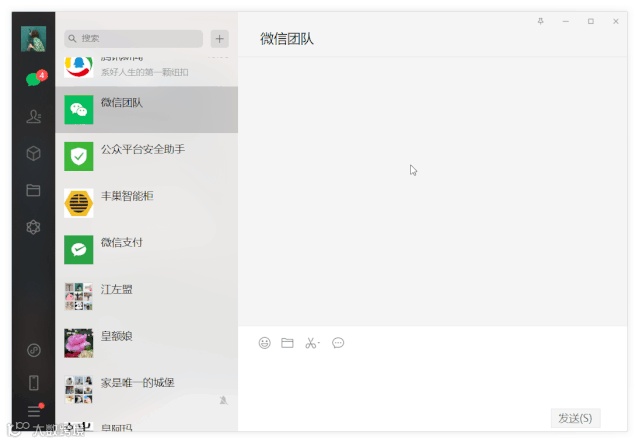
Task: Open the 江左盟 group chat
Action: (147, 296)
